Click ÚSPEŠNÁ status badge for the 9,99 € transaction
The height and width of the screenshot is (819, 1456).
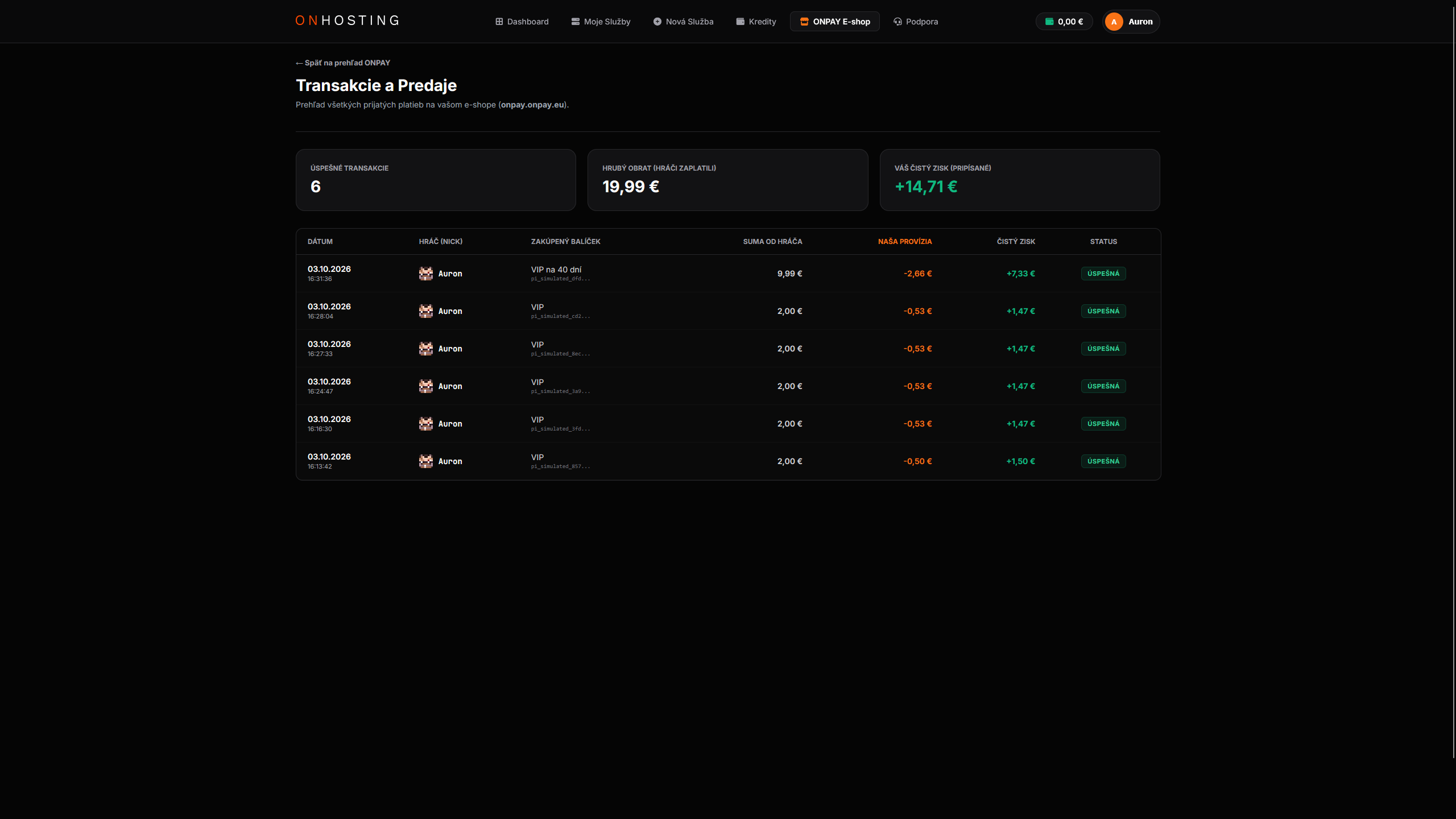[x=1103, y=274]
